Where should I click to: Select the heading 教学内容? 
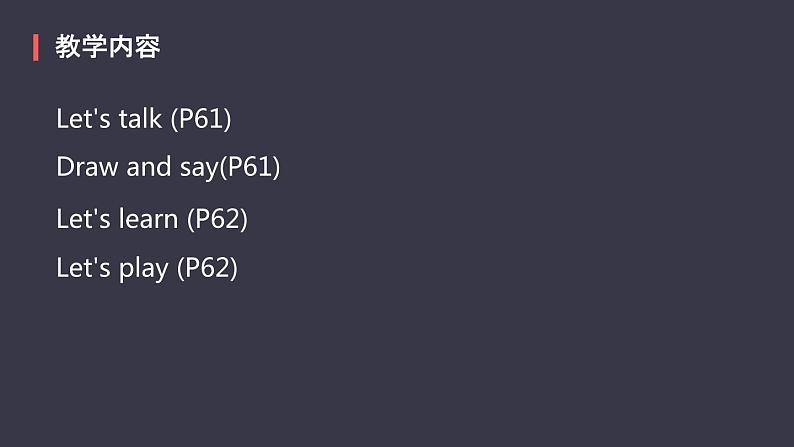coord(108,47)
